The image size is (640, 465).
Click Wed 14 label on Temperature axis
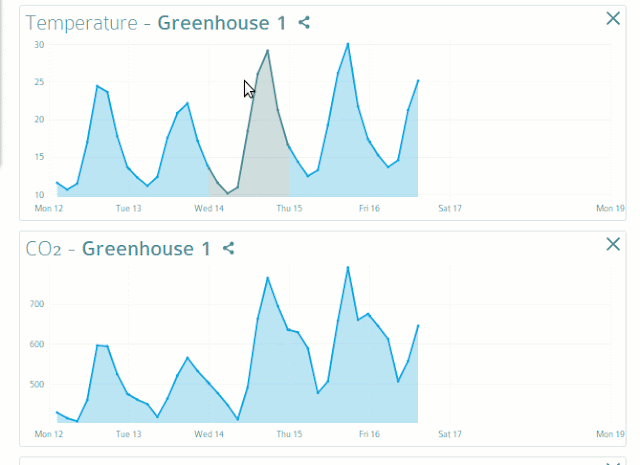point(209,209)
